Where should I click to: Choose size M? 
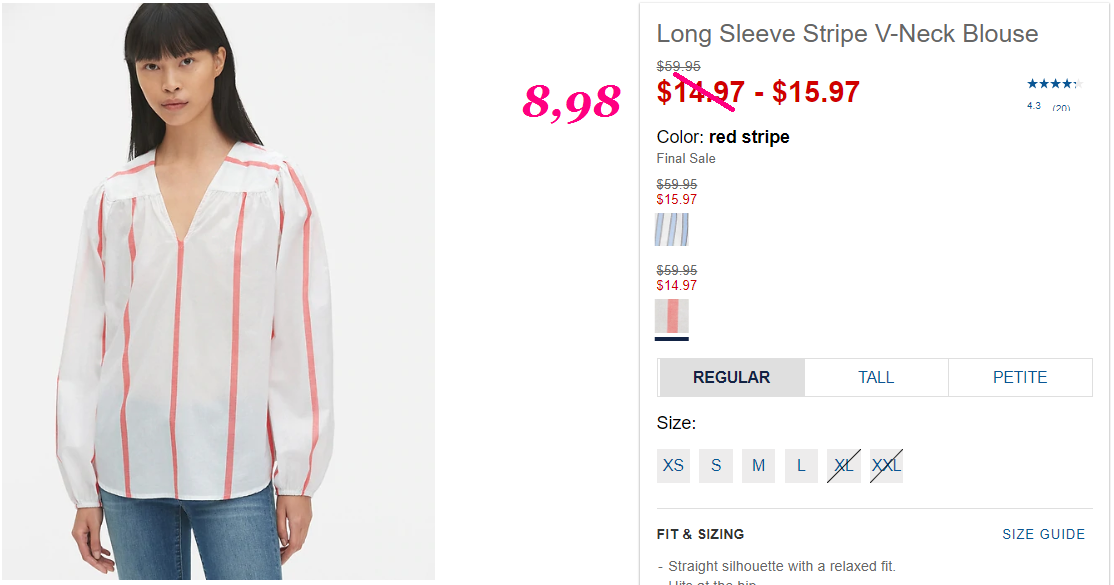click(x=758, y=466)
